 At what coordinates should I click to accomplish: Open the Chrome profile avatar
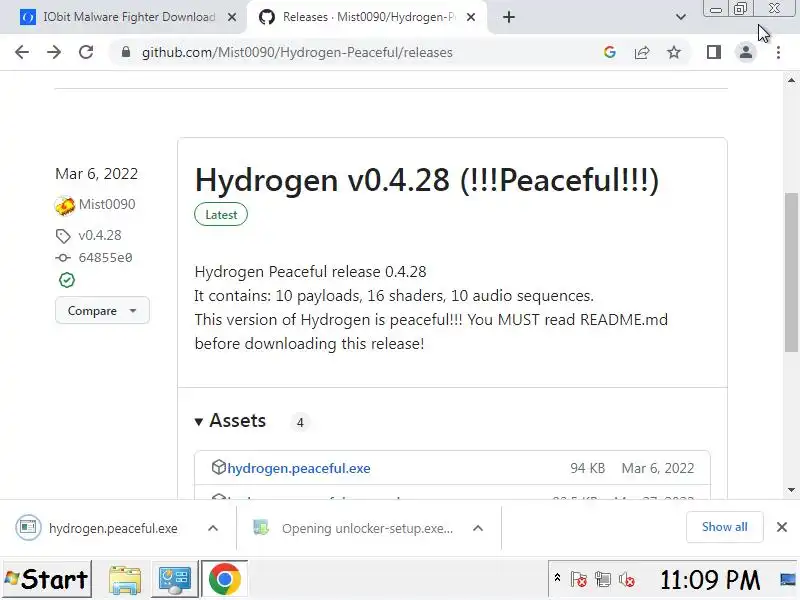tap(745, 52)
